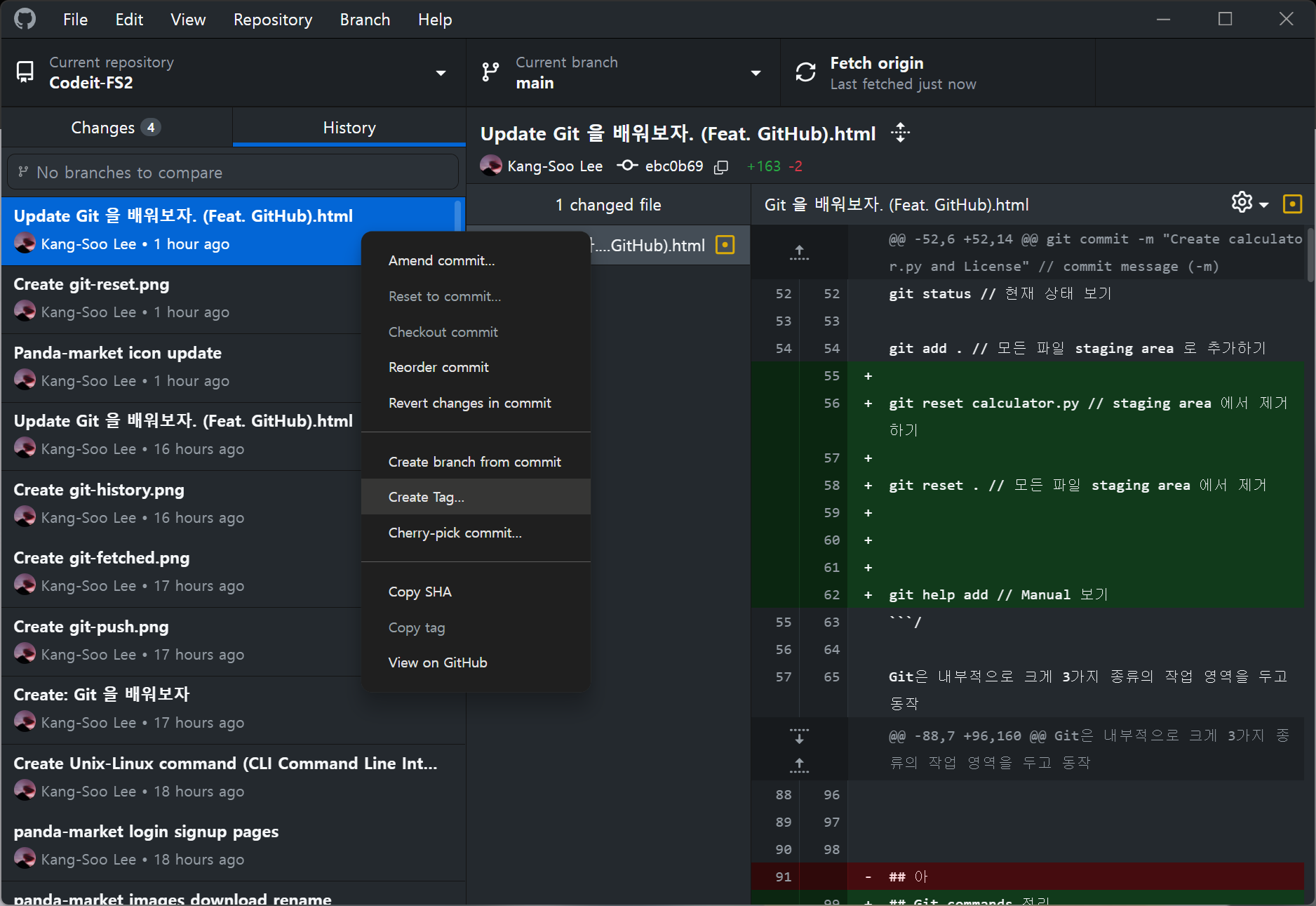Click the commit list scrollbar thumb
This screenshot has width=1316, height=906.
[459, 216]
